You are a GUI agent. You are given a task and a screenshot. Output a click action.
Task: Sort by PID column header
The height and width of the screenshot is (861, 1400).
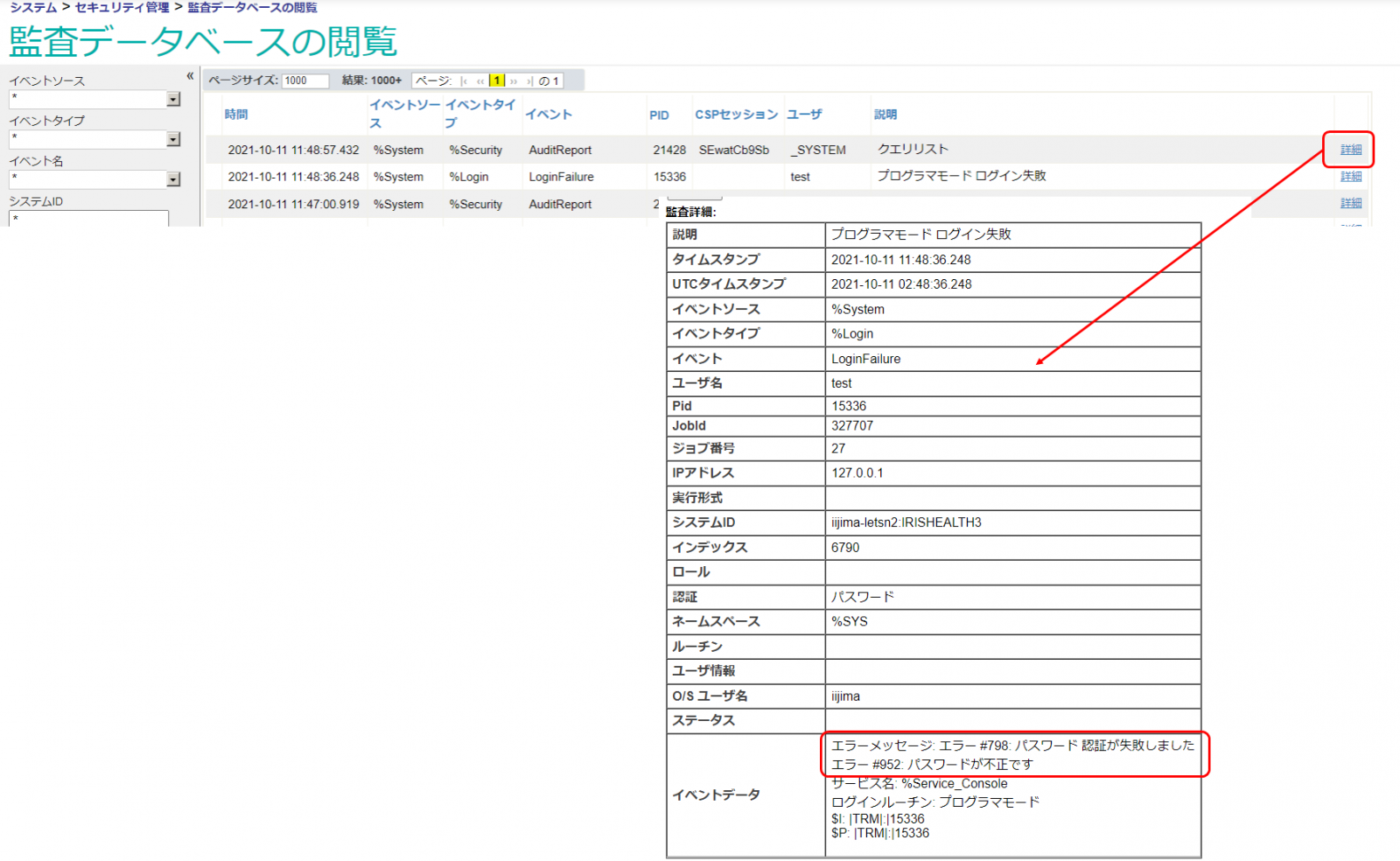[x=659, y=115]
